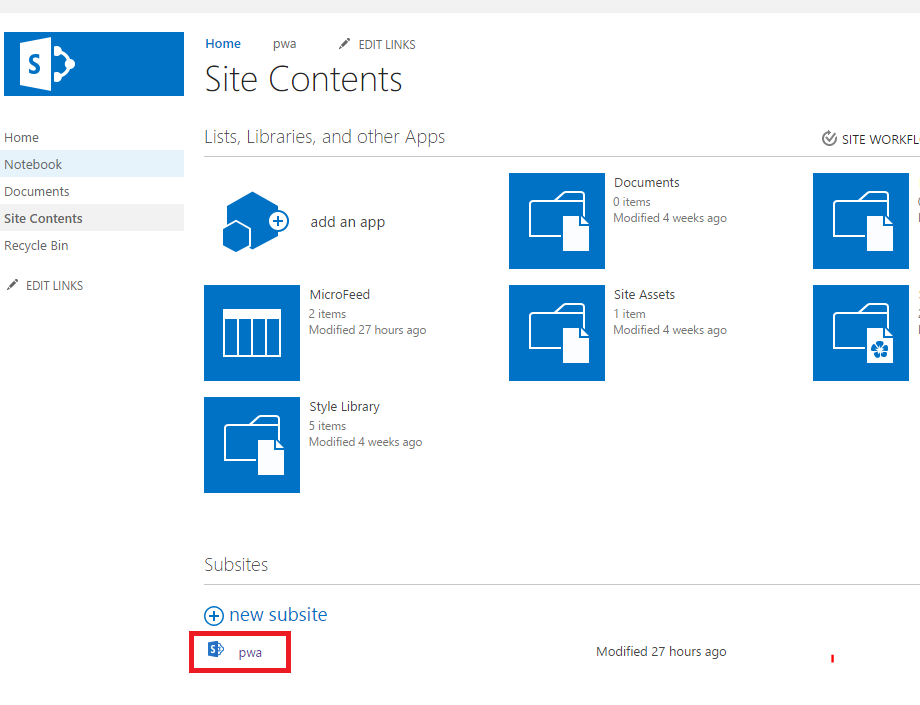This screenshot has width=920, height=705.
Task: Open Documents from the left sidebar
Action: (x=37, y=191)
